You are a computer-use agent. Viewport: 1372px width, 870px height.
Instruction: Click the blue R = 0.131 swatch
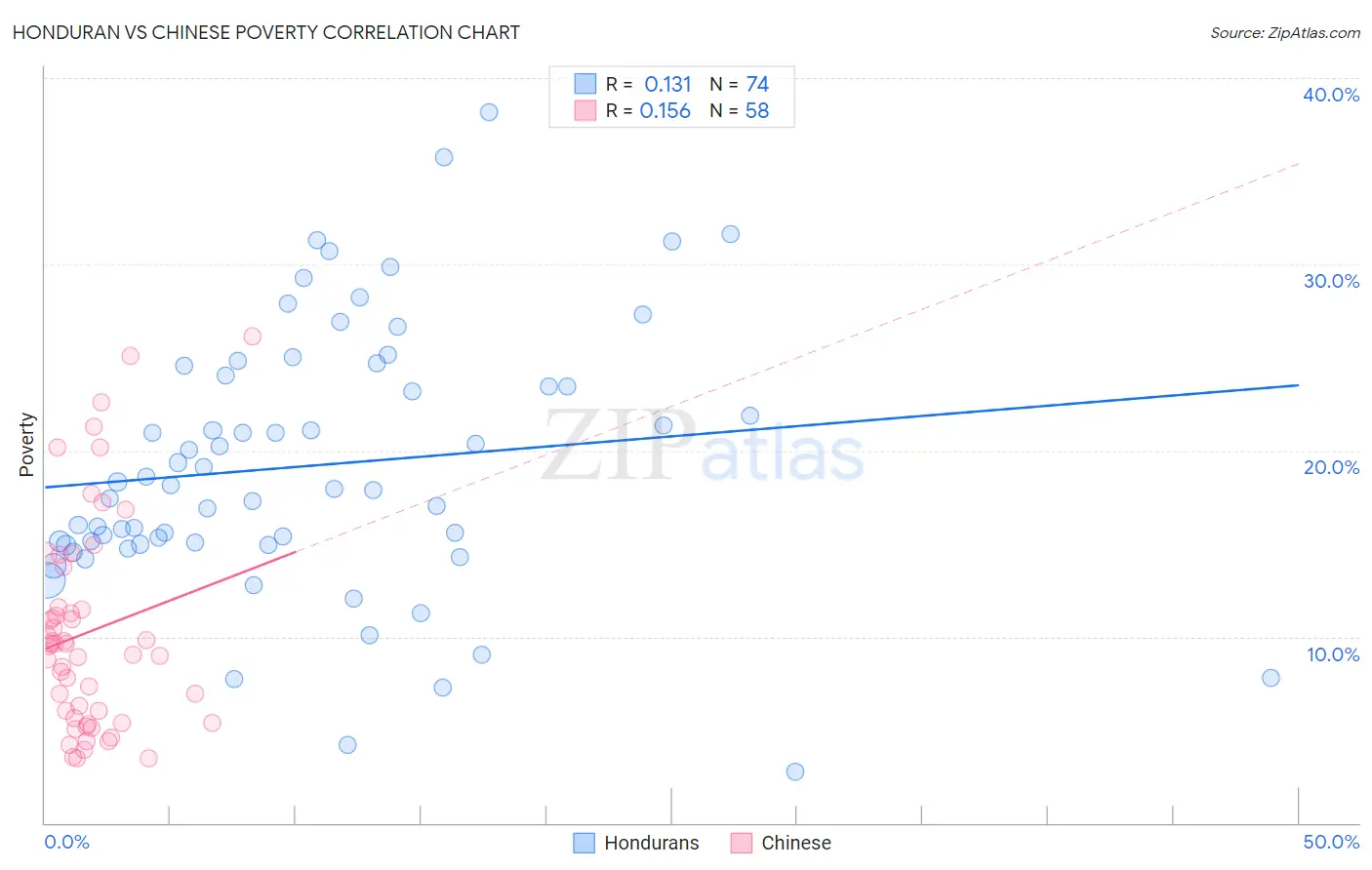[585, 84]
